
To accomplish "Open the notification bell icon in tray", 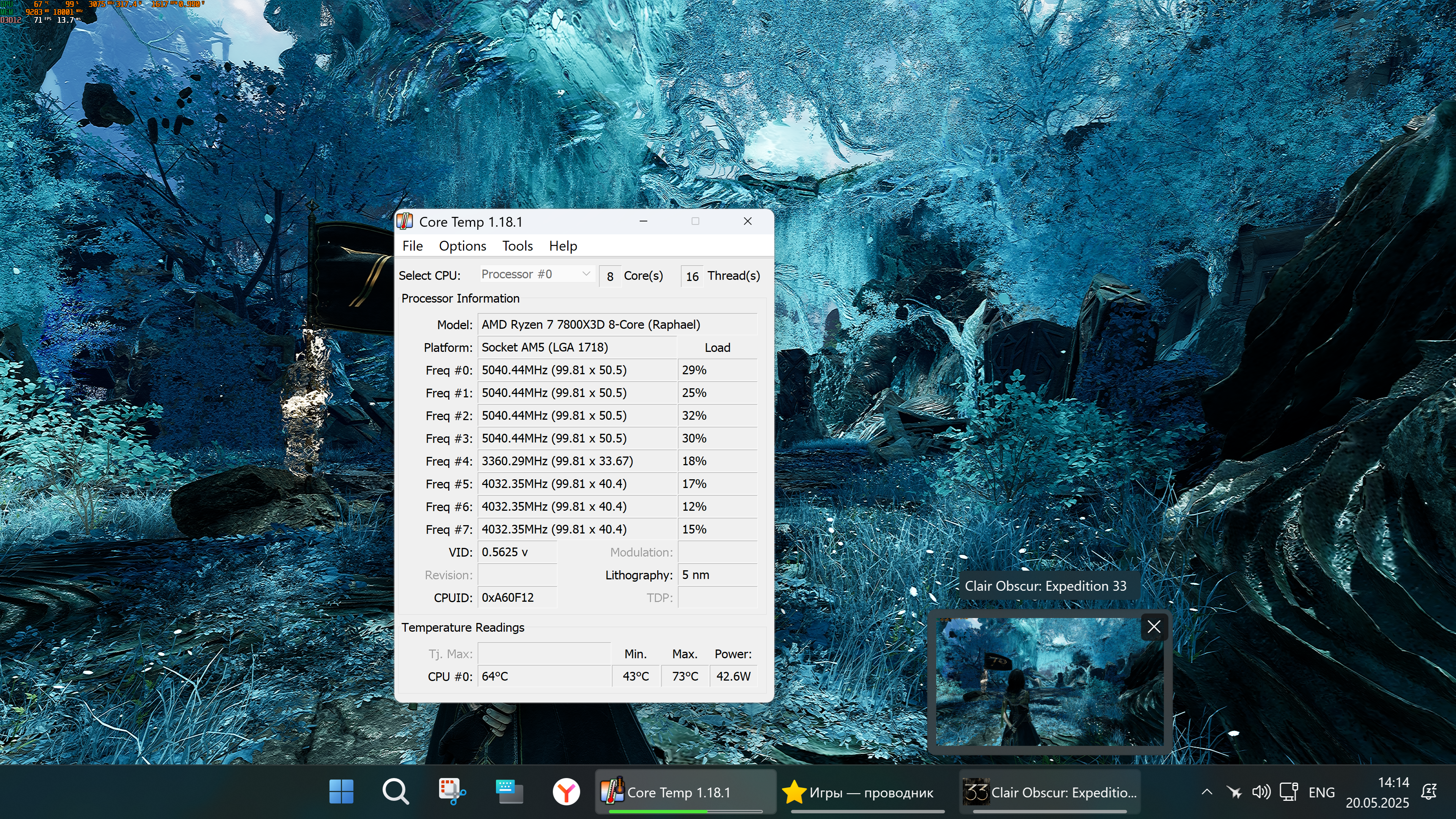I will click(x=1429, y=792).
